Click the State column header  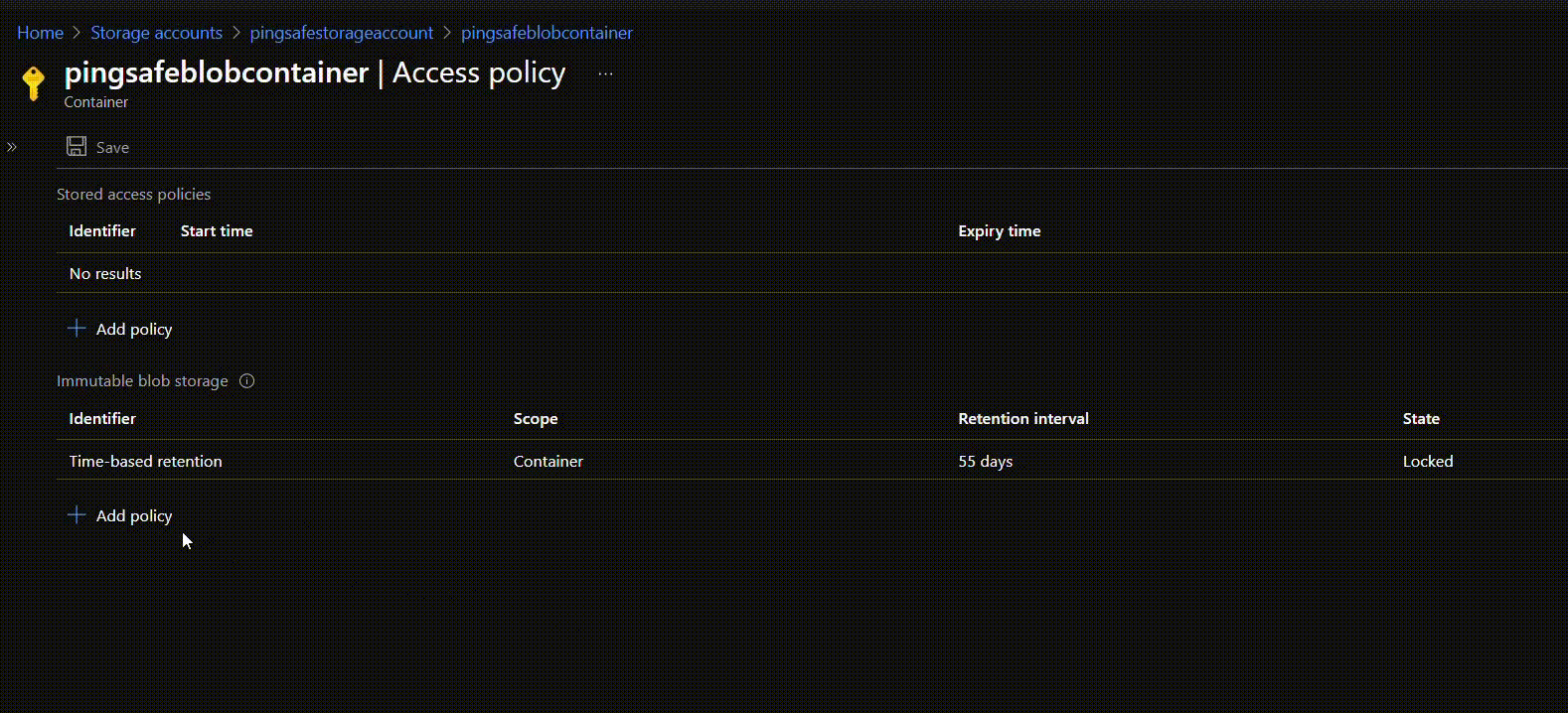coord(1420,419)
